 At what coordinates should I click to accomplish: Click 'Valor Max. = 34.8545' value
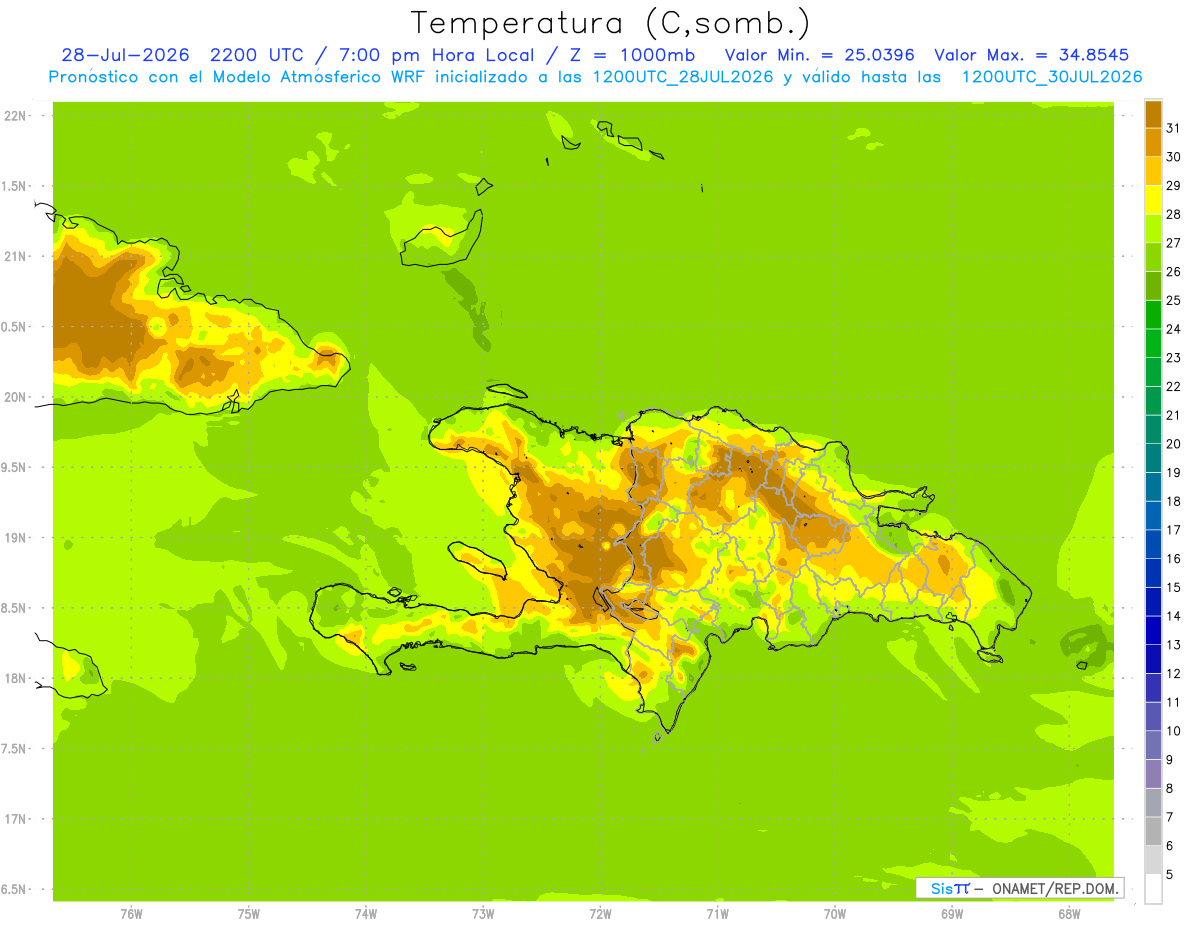point(1033,55)
